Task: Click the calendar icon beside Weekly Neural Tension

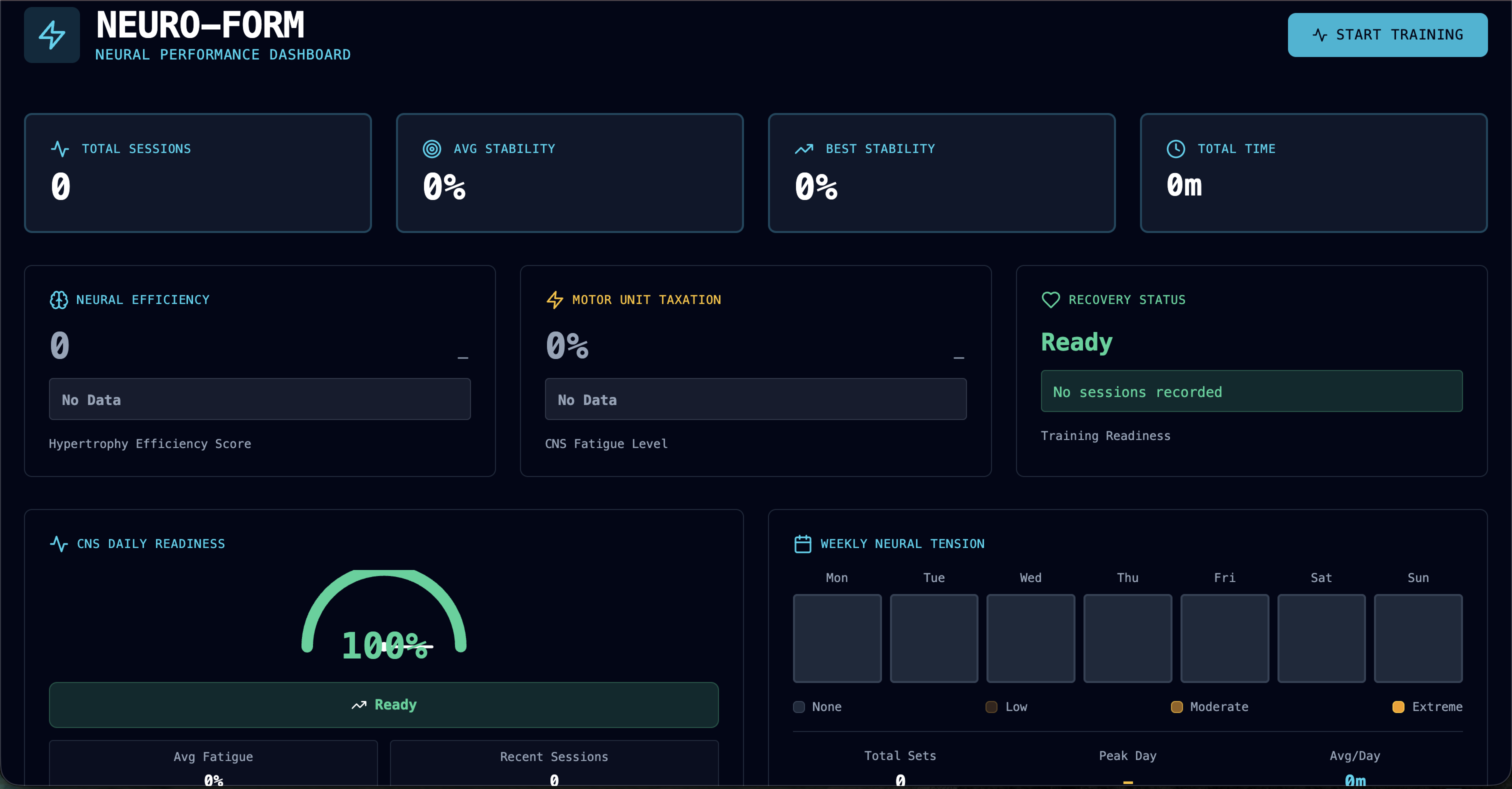Action: click(x=802, y=543)
